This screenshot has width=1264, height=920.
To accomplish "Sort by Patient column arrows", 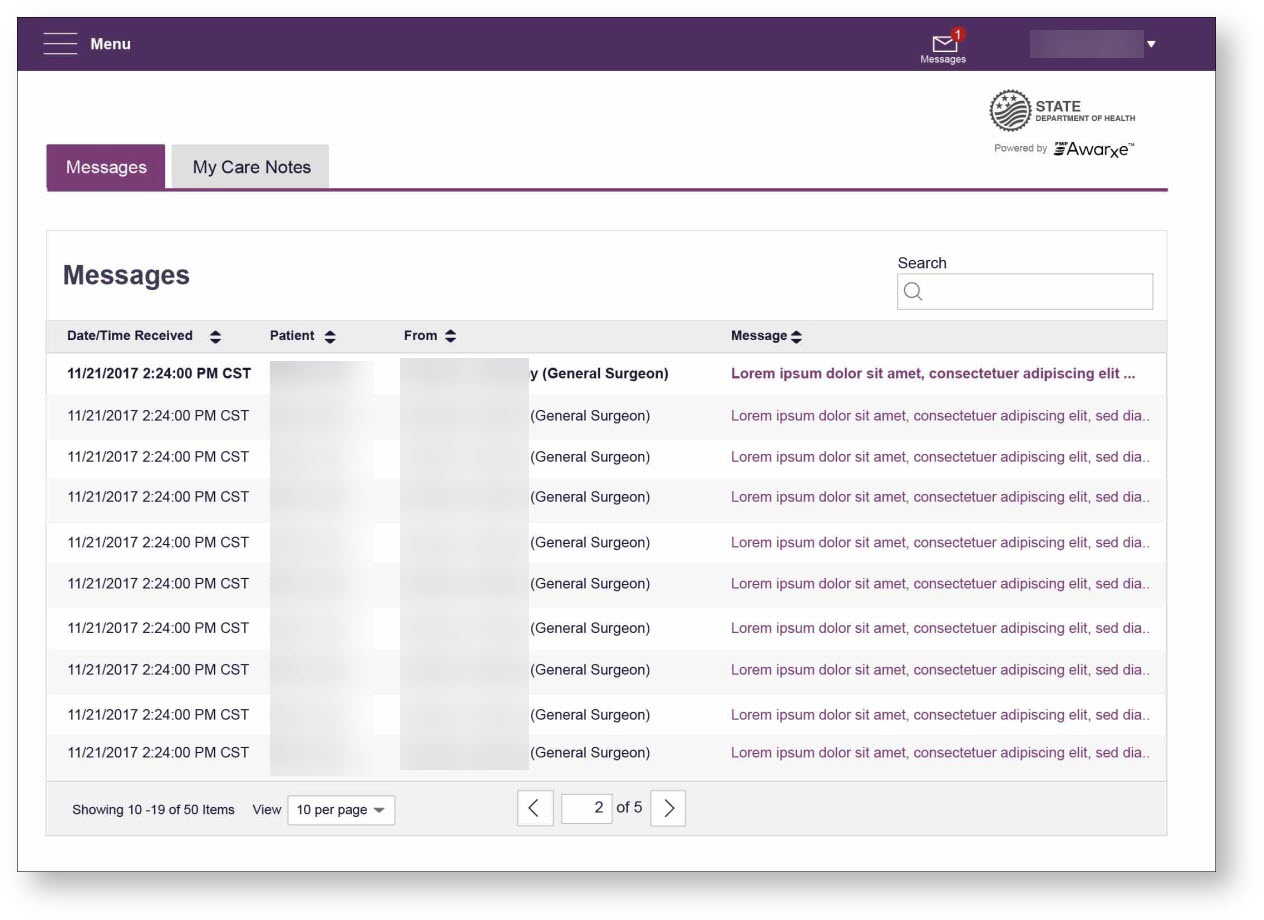I will point(331,337).
